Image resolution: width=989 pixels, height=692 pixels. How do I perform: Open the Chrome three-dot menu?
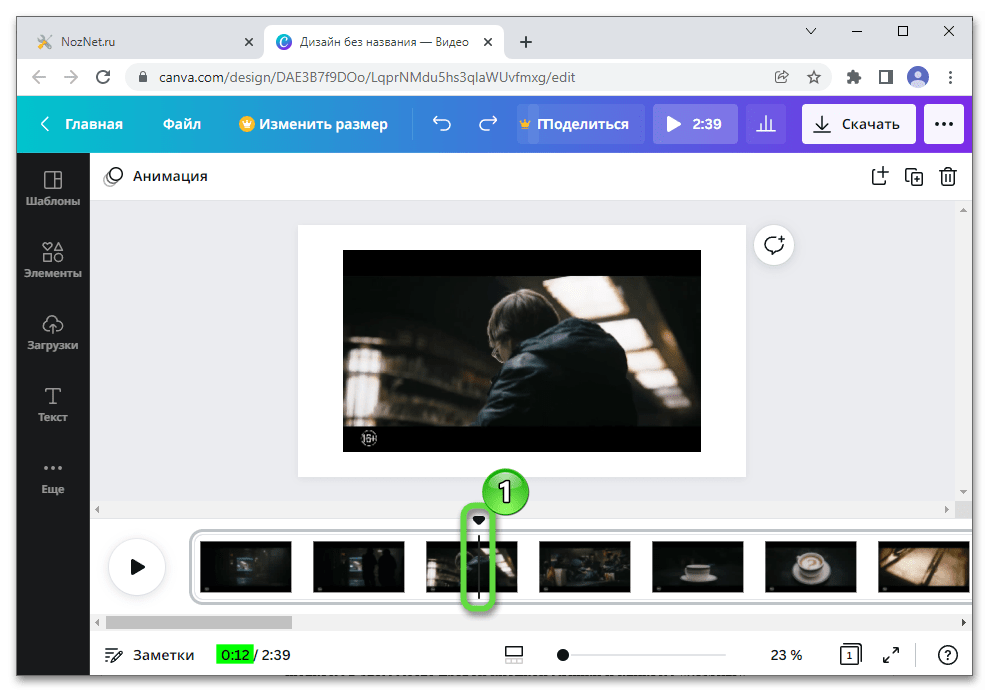(950, 77)
